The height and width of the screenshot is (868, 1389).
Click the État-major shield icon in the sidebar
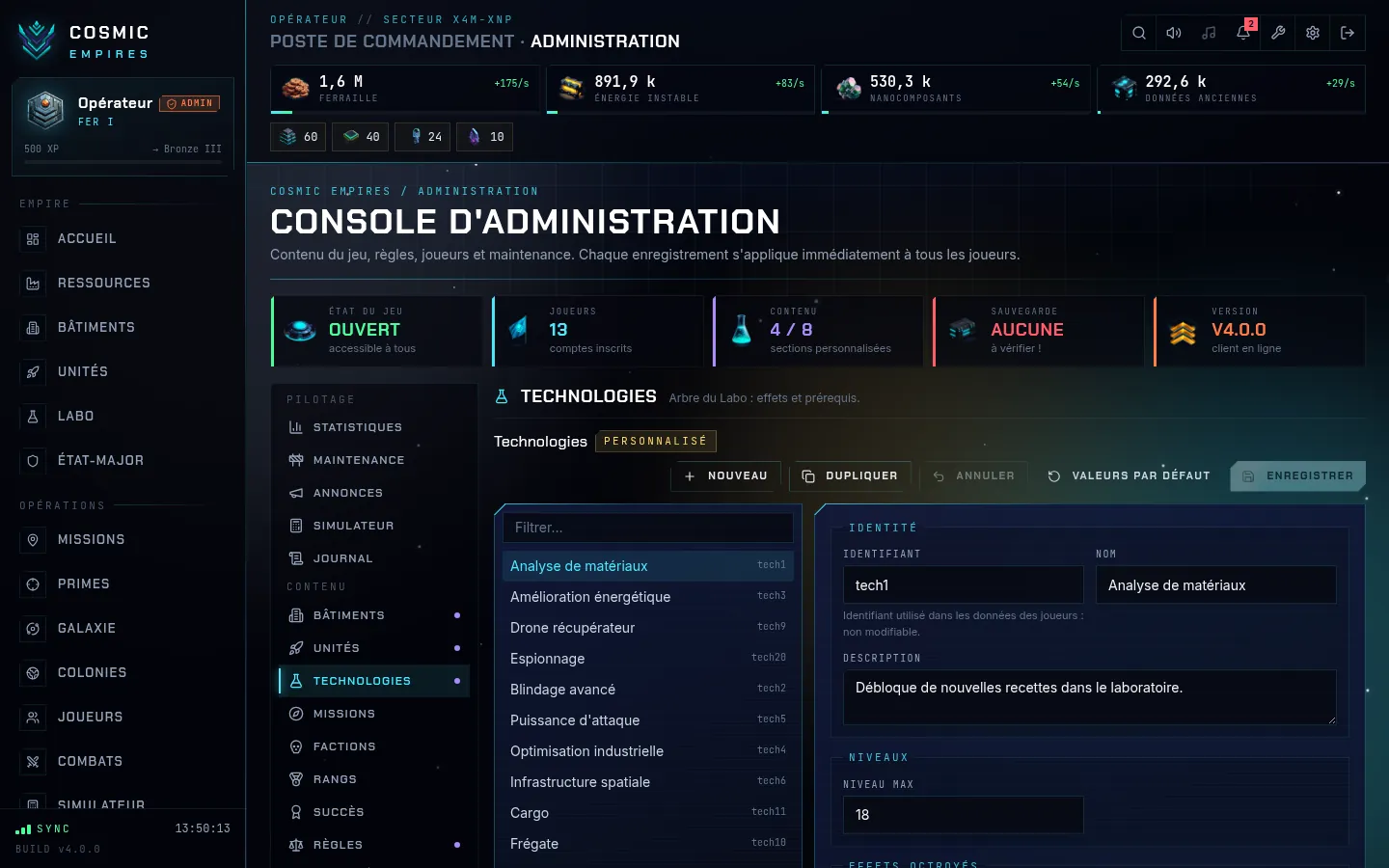pyautogui.click(x=33, y=461)
